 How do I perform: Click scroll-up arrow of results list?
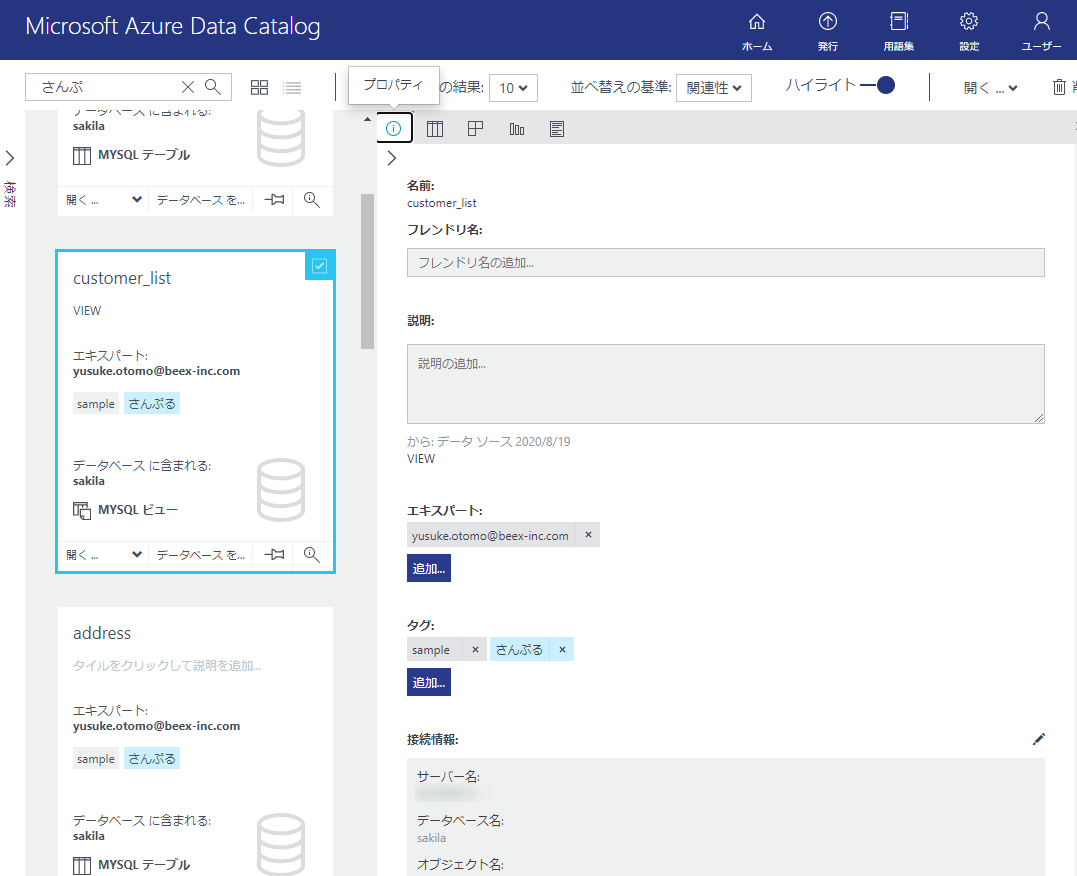[367, 120]
